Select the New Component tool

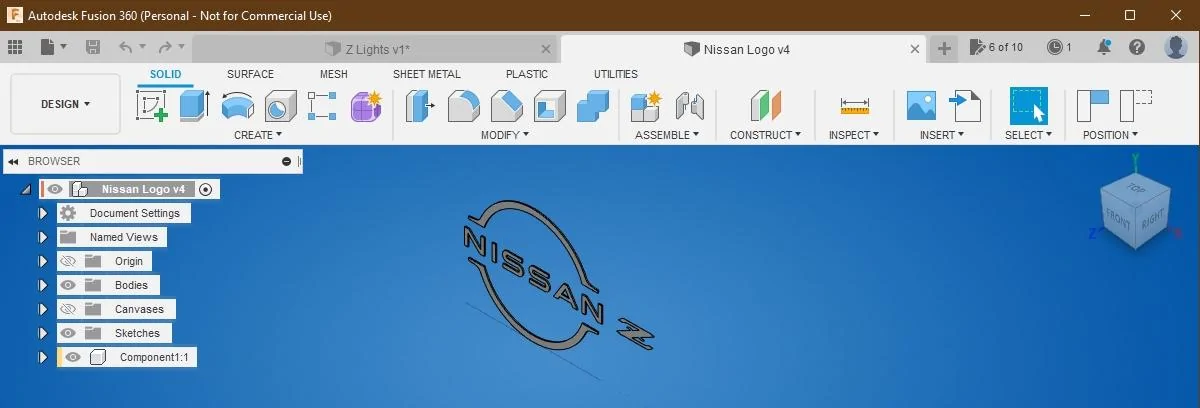pyautogui.click(x=647, y=105)
